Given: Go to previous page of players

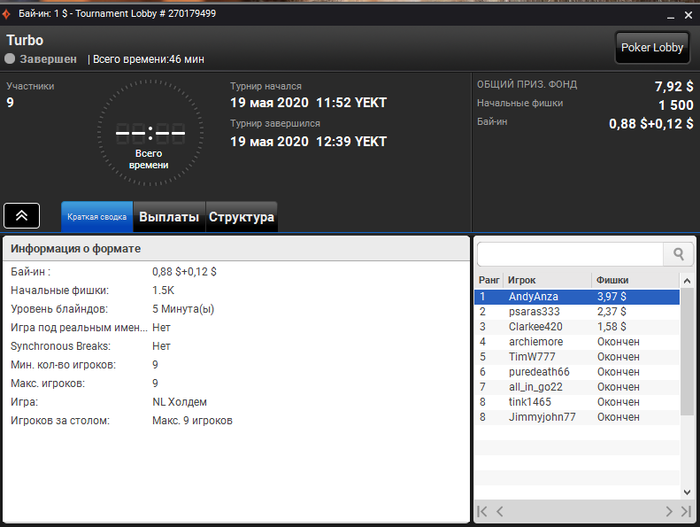Looking at the screenshot, I should click(x=500, y=511).
